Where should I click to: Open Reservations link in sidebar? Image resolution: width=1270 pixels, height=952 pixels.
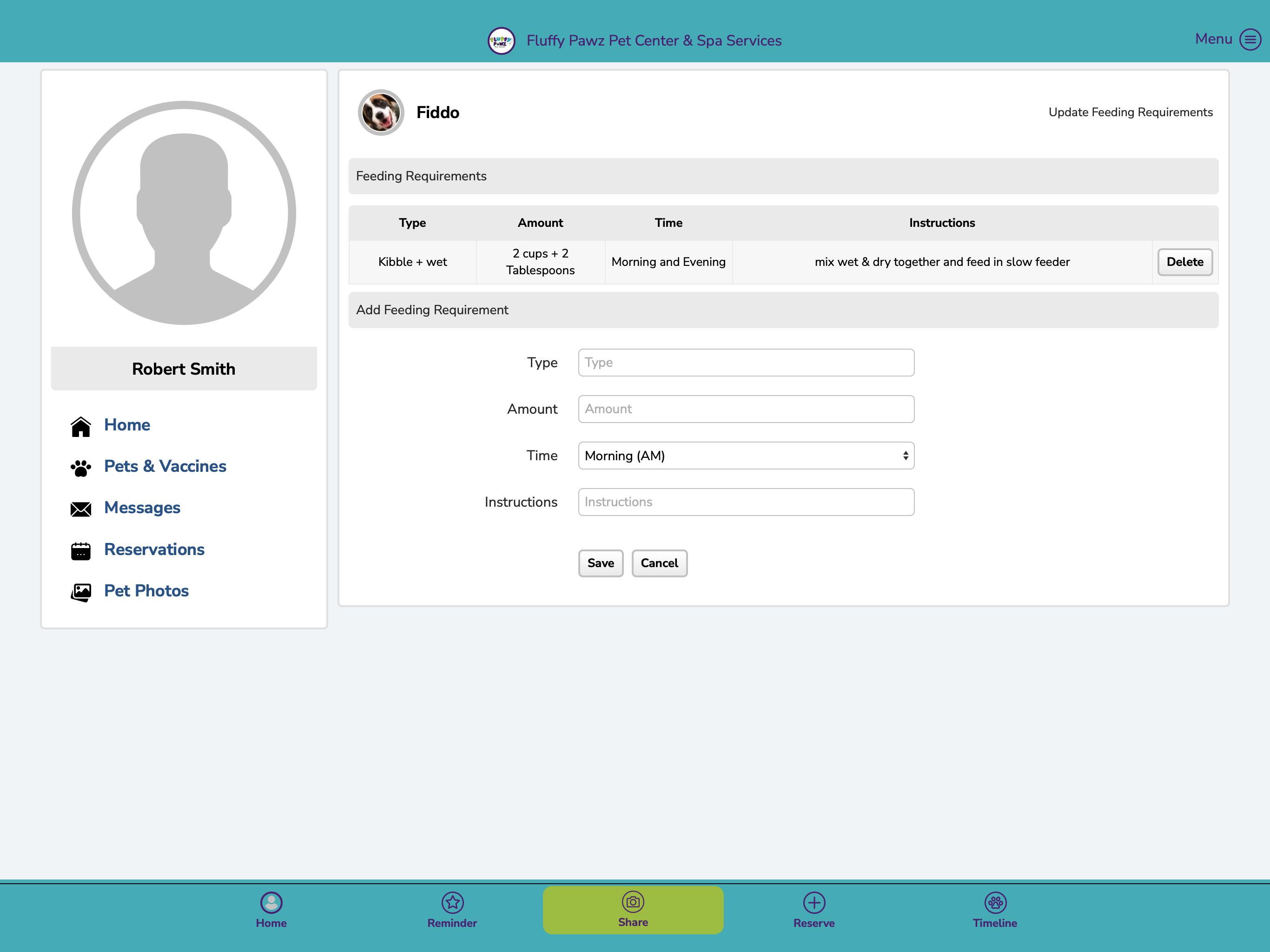click(154, 549)
